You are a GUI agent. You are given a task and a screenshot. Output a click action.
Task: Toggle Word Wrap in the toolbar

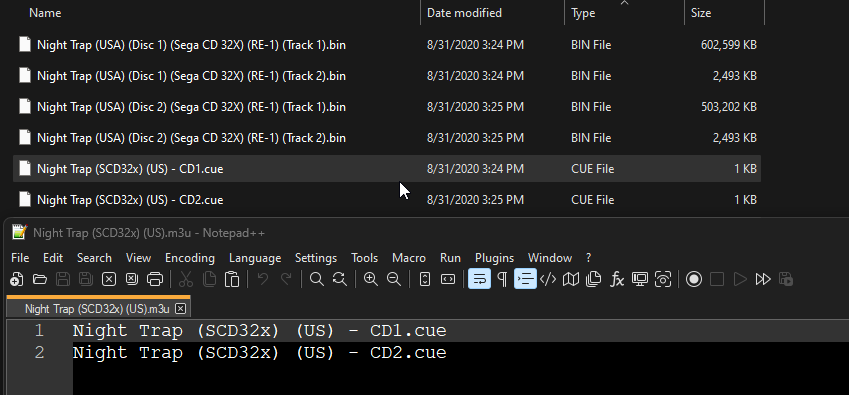(x=479, y=279)
